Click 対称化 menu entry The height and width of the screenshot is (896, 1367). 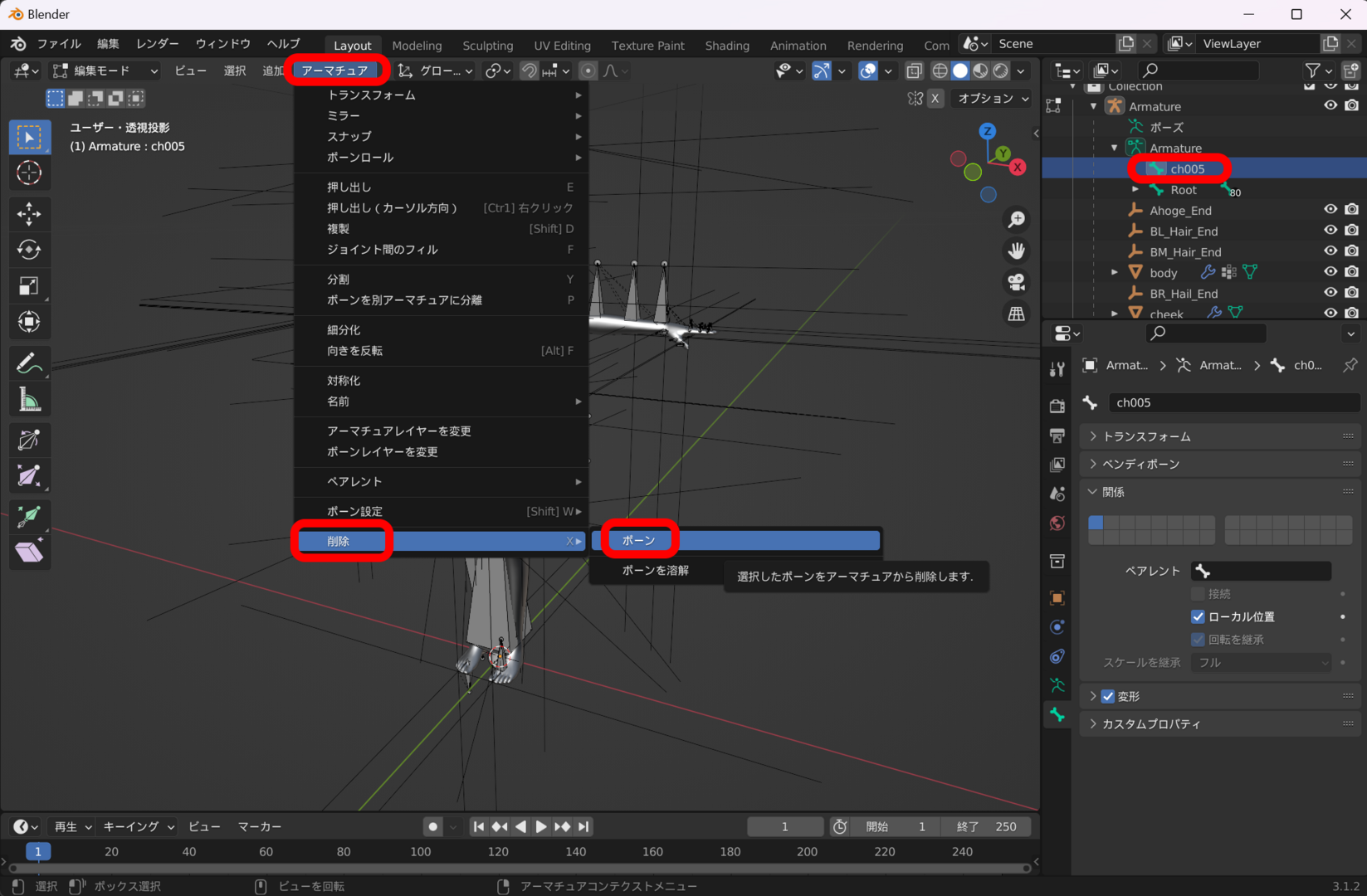click(442, 380)
